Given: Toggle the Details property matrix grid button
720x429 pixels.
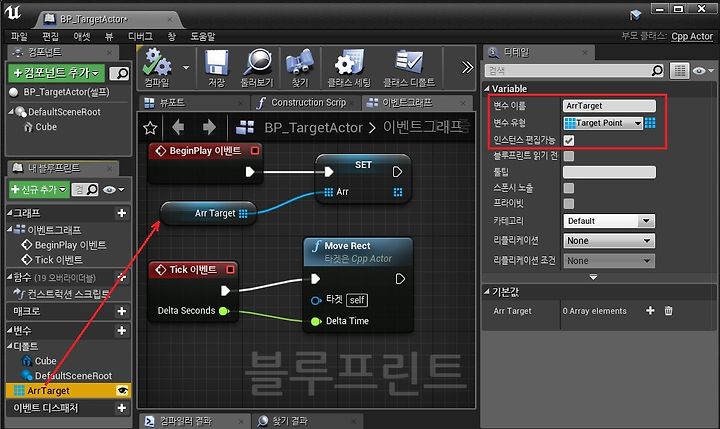Looking at the screenshot, I should coord(680,71).
